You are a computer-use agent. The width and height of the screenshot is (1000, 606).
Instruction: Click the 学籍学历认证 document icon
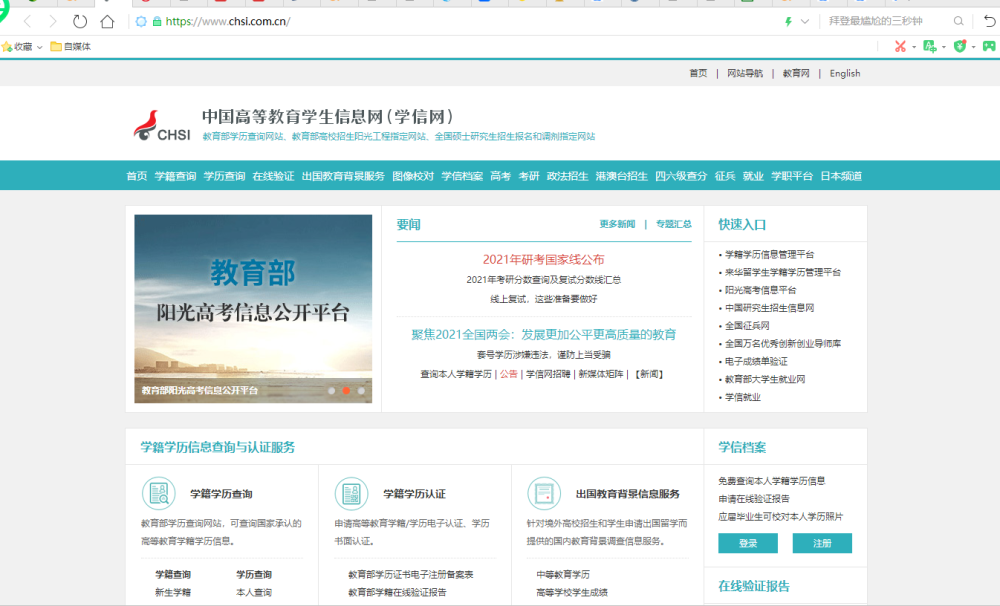click(351, 494)
